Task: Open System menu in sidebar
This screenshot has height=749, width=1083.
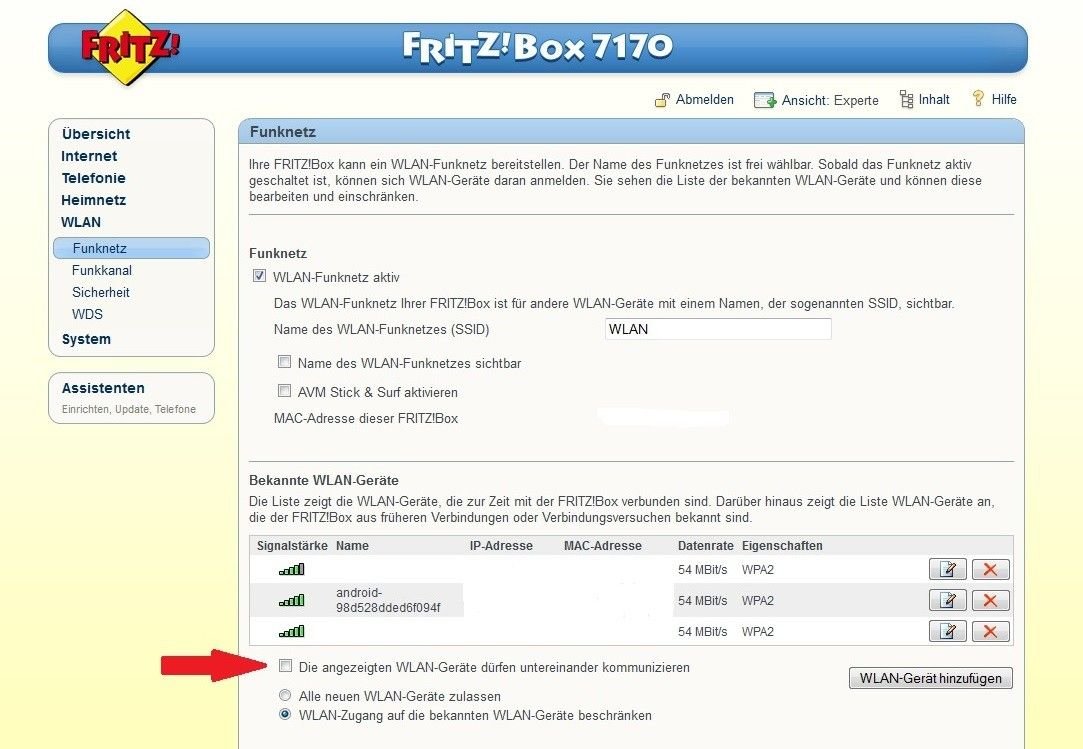Action: point(86,339)
